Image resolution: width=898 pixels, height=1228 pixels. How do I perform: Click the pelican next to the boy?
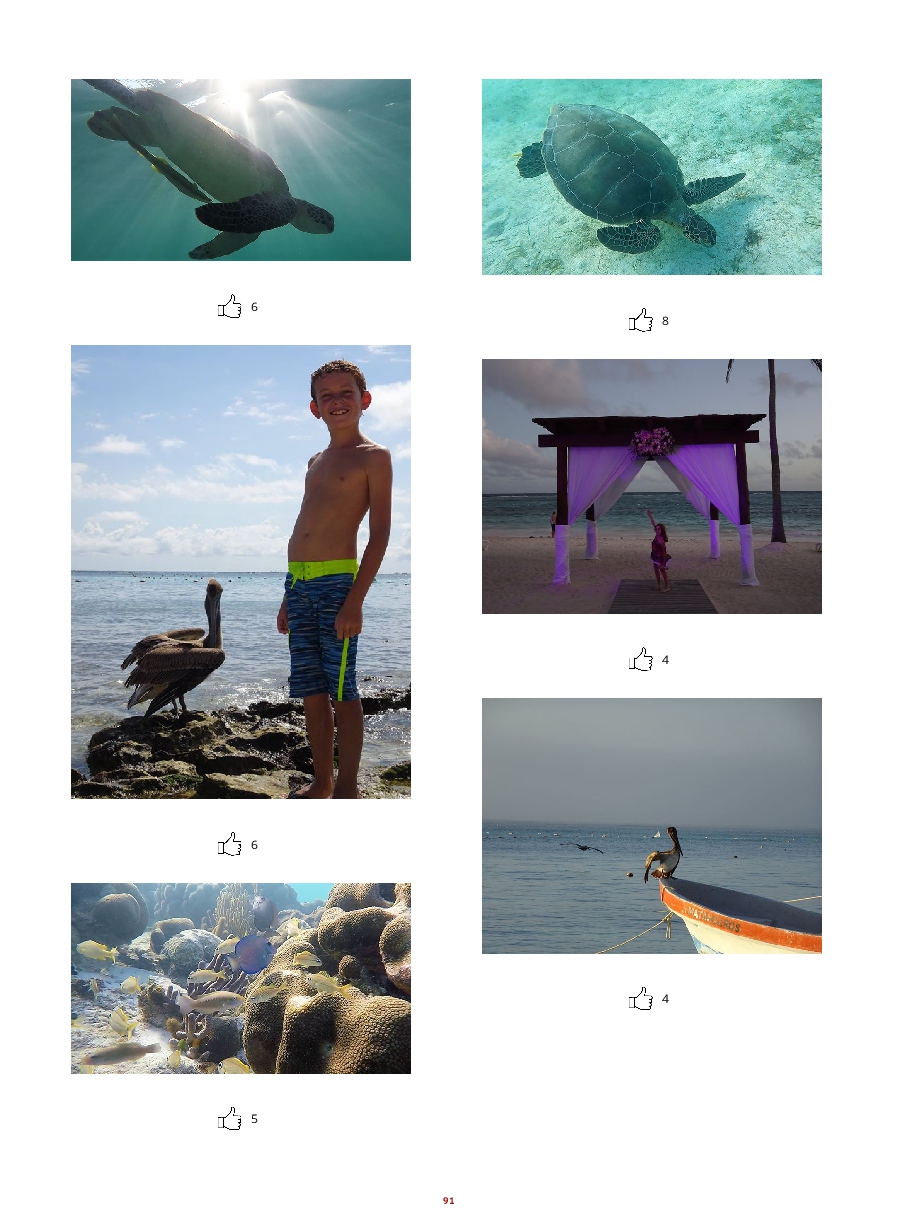coord(177,649)
